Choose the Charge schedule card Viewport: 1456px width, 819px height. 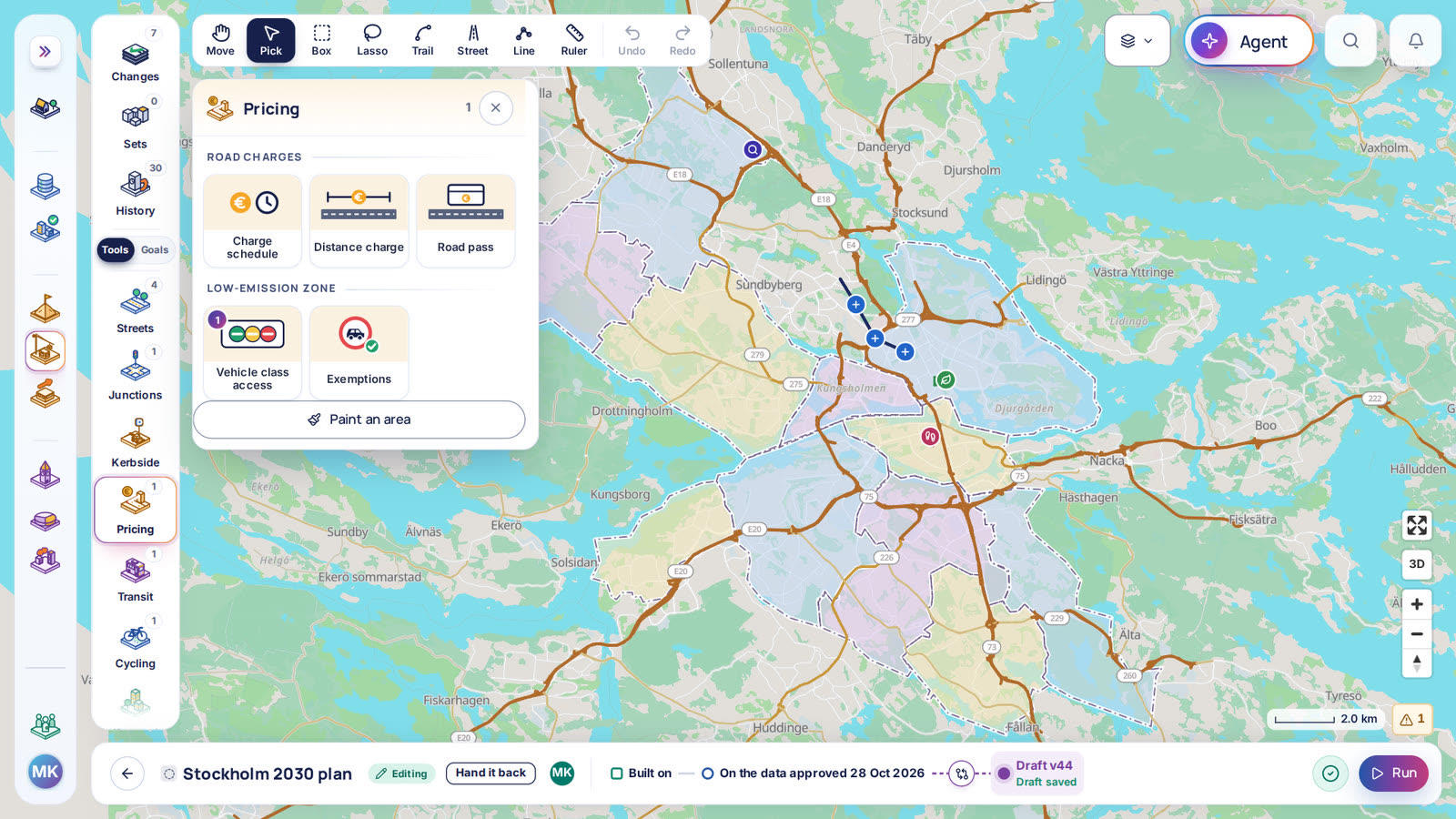252,220
